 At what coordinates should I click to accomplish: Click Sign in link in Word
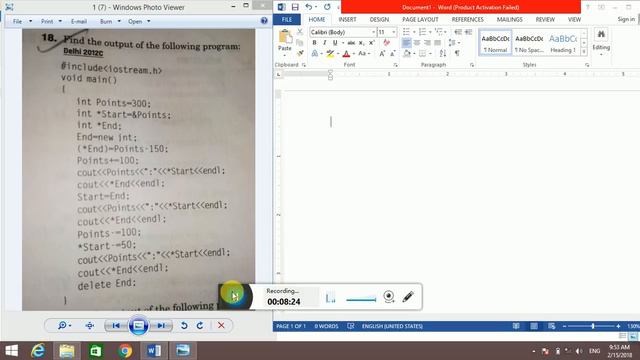tap(626, 19)
